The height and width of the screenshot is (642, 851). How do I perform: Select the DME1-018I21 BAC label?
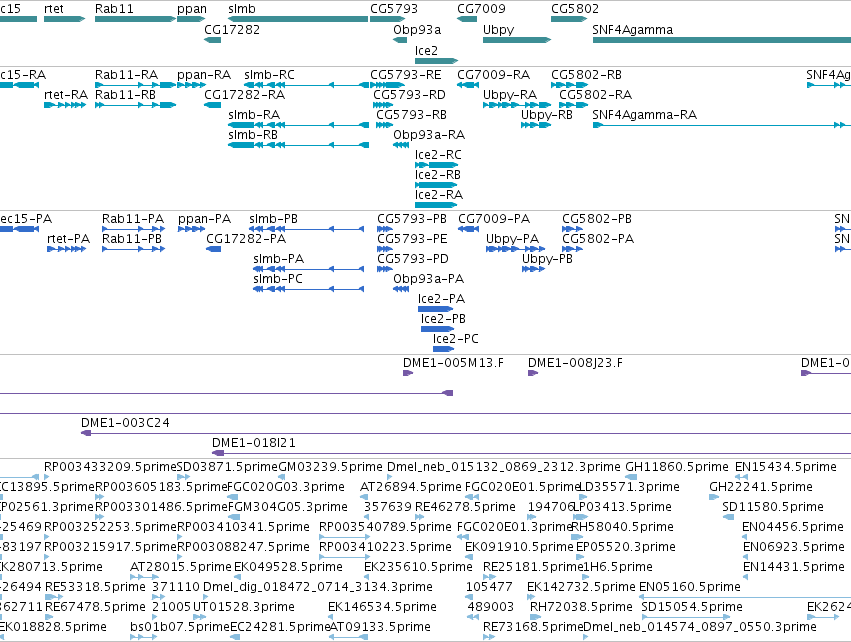tap(253, 443)
